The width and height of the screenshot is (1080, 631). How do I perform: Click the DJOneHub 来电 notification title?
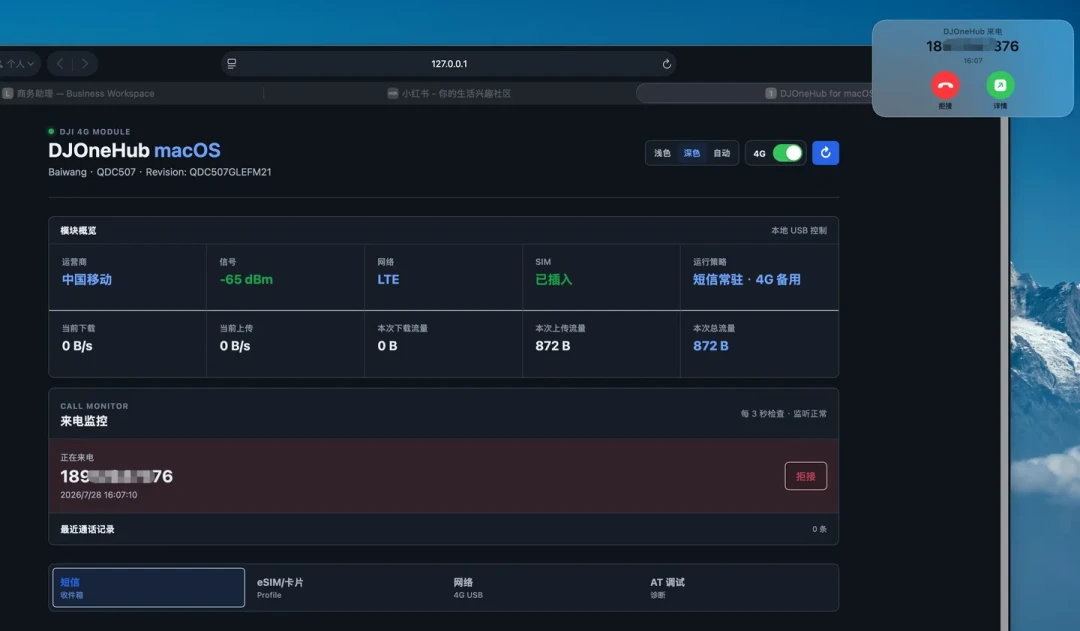click(973, 32)
